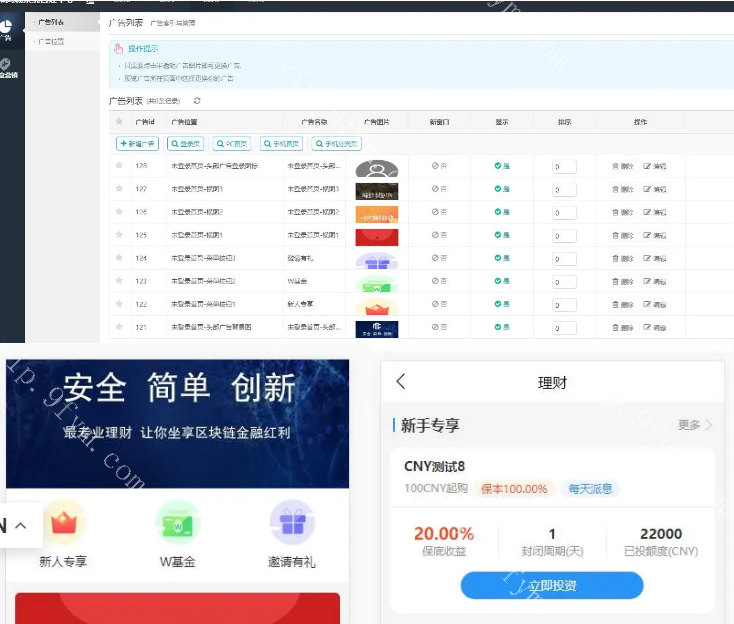Click the 排序 input field for ad 128
This screenshot has width=734, height=624.
tap(564, 167)
